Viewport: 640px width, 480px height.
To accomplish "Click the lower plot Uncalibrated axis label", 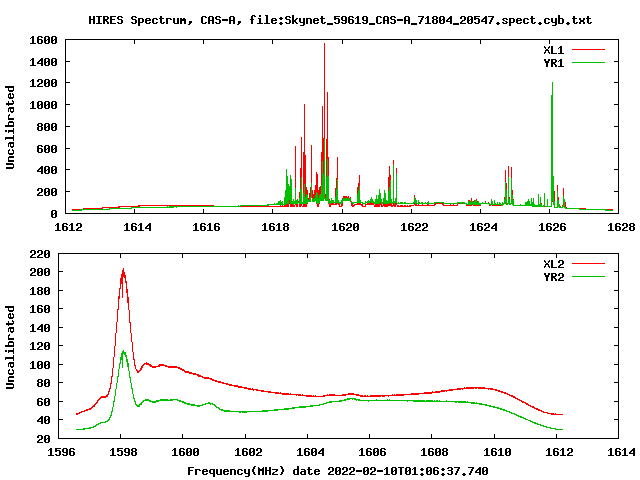I will (10, 347).
